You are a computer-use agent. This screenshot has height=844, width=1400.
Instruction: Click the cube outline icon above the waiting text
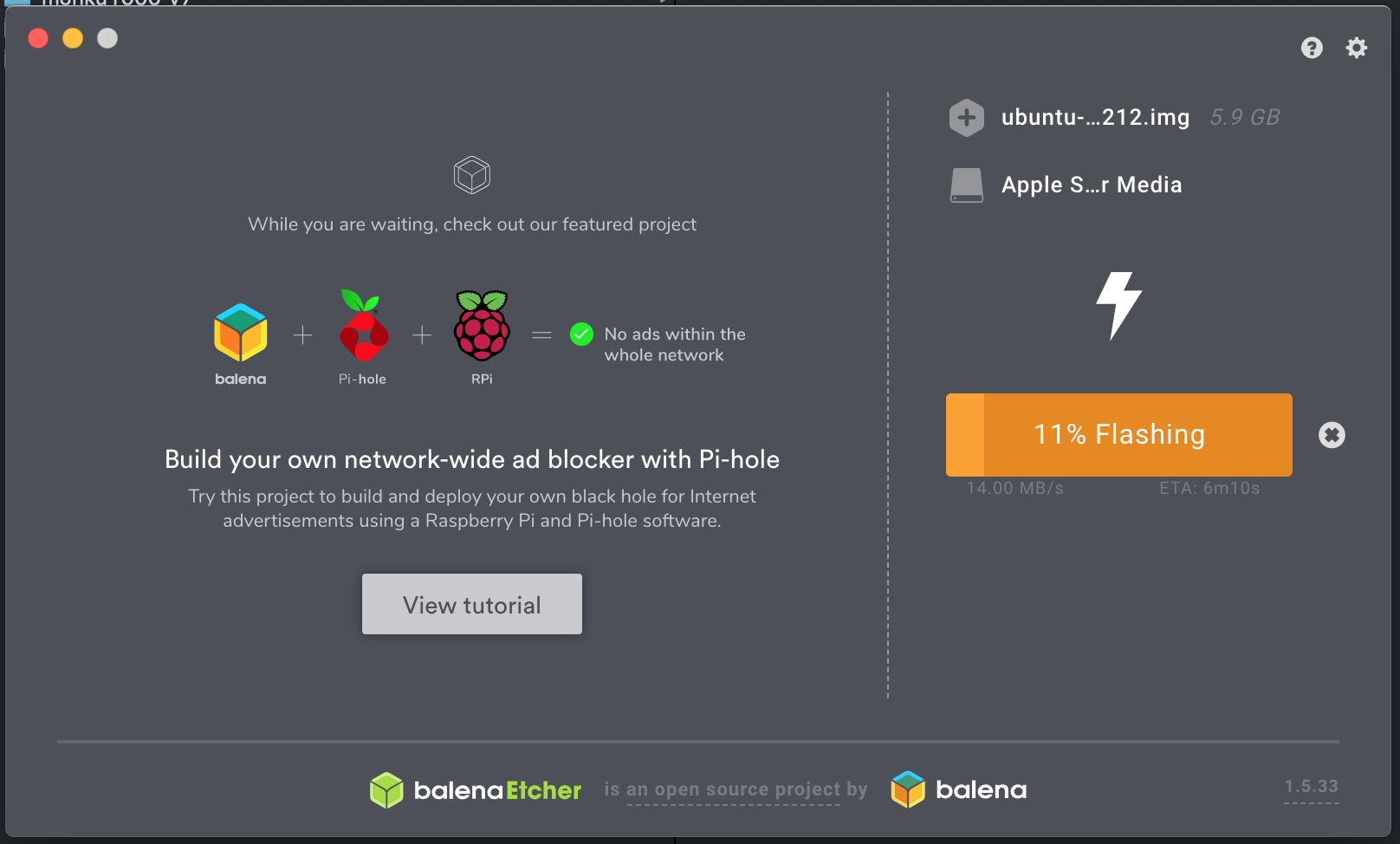tap(472, 175)
